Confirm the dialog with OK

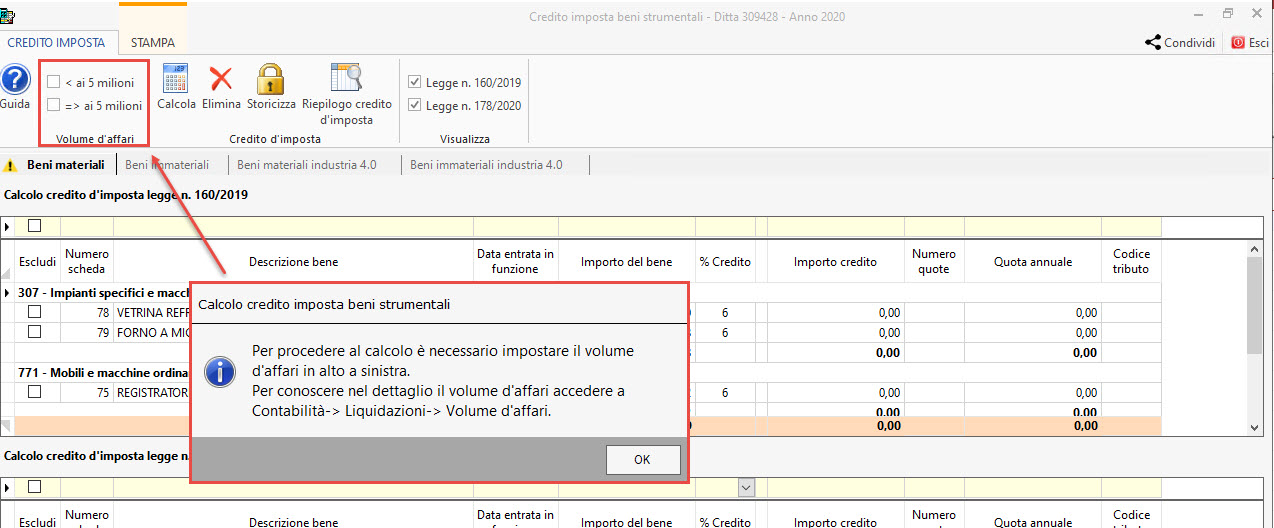[x=643, y=459]
